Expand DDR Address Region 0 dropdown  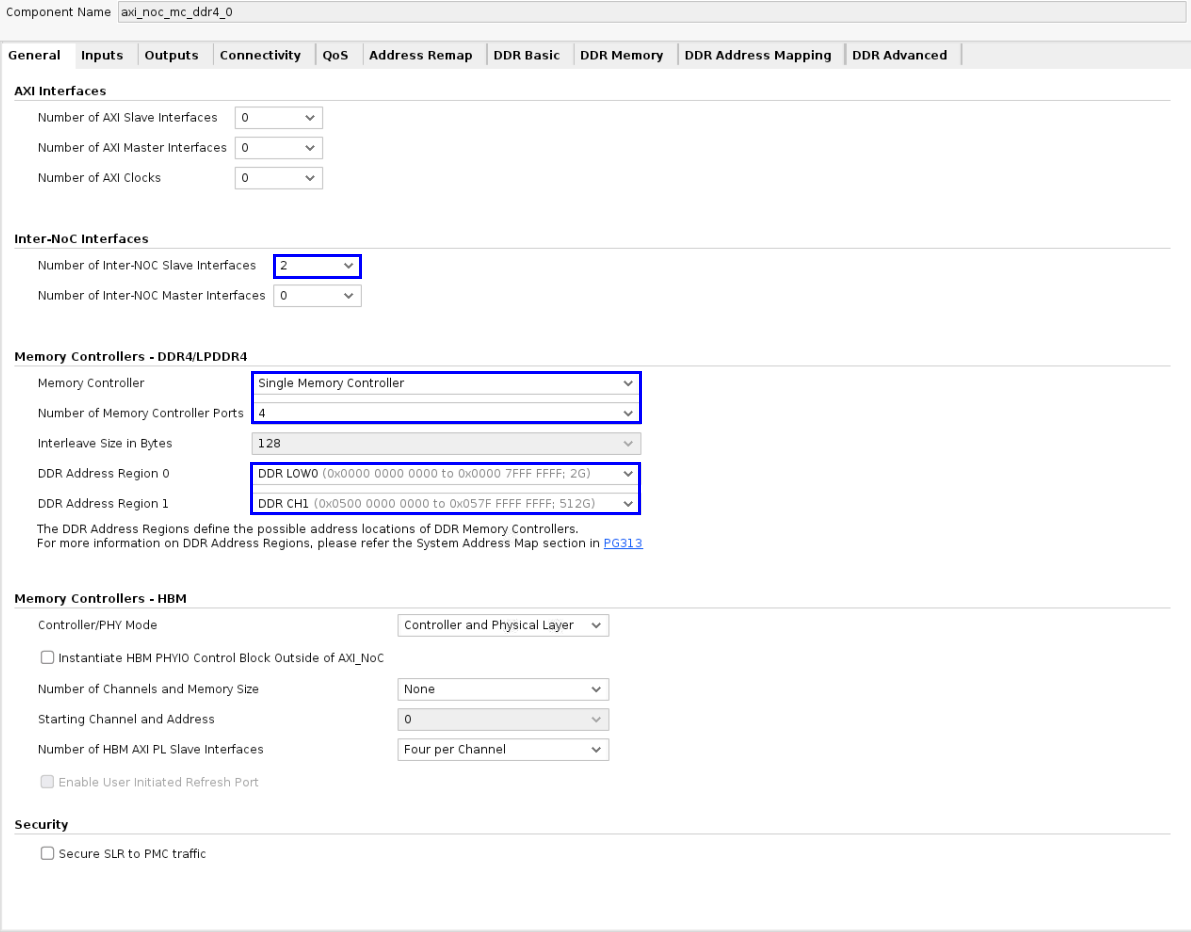445,473
